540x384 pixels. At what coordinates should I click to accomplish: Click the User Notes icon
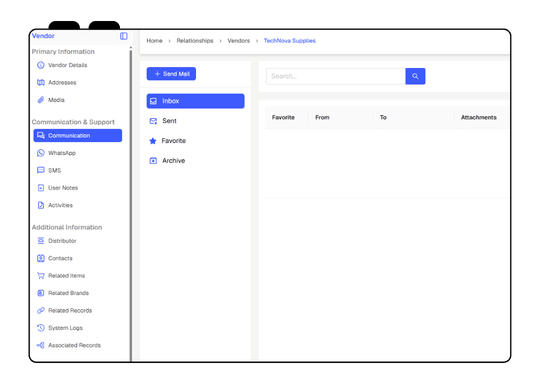41,188
